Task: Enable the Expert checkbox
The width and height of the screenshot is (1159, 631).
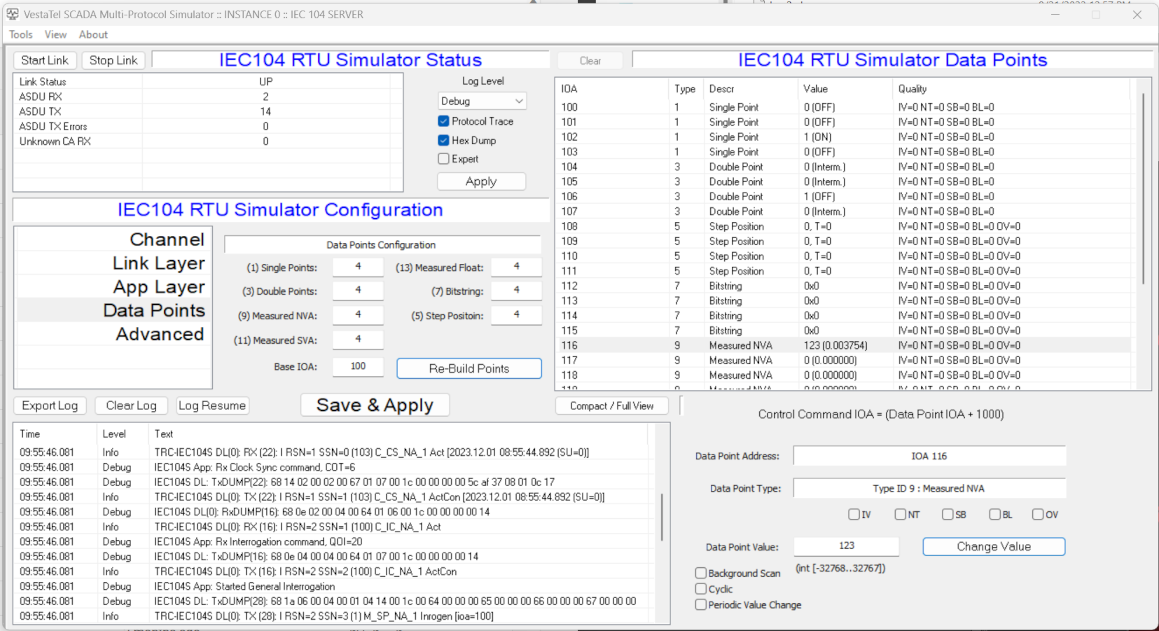Action: coord(444,159)
